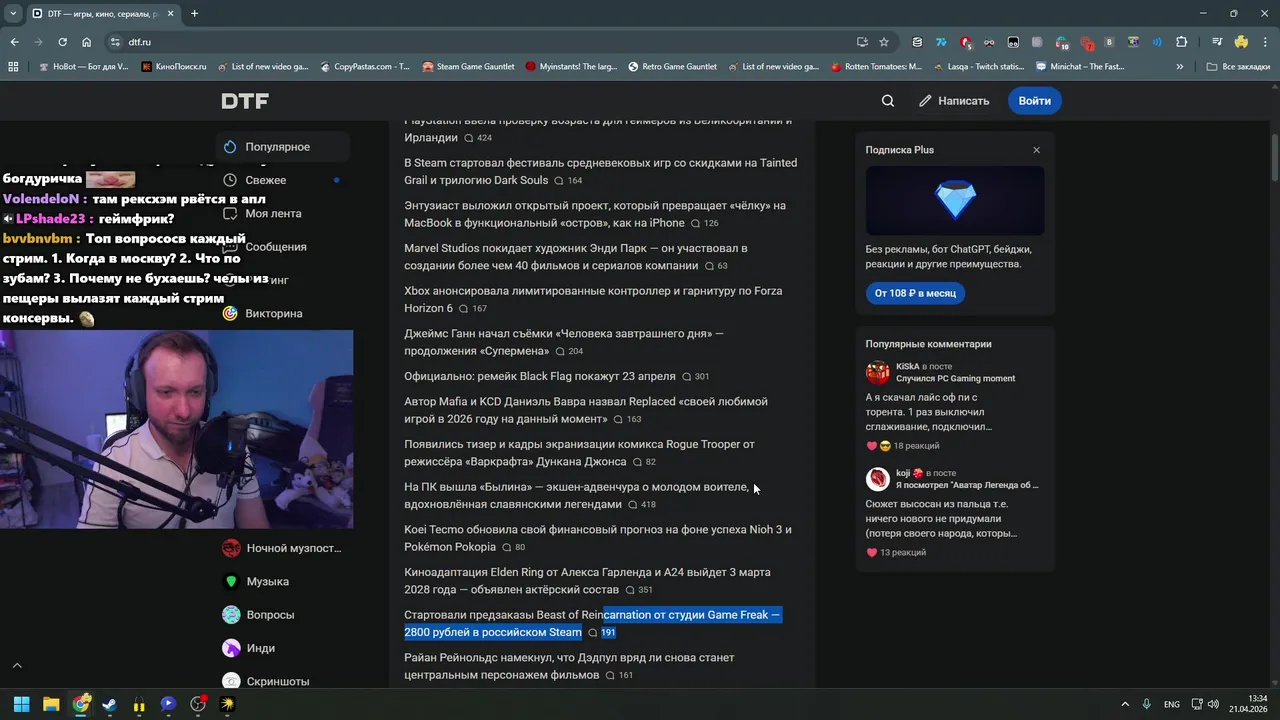Open article about Былина on PC
This screenshot has width=1280, height=720.
click(576, 496)
